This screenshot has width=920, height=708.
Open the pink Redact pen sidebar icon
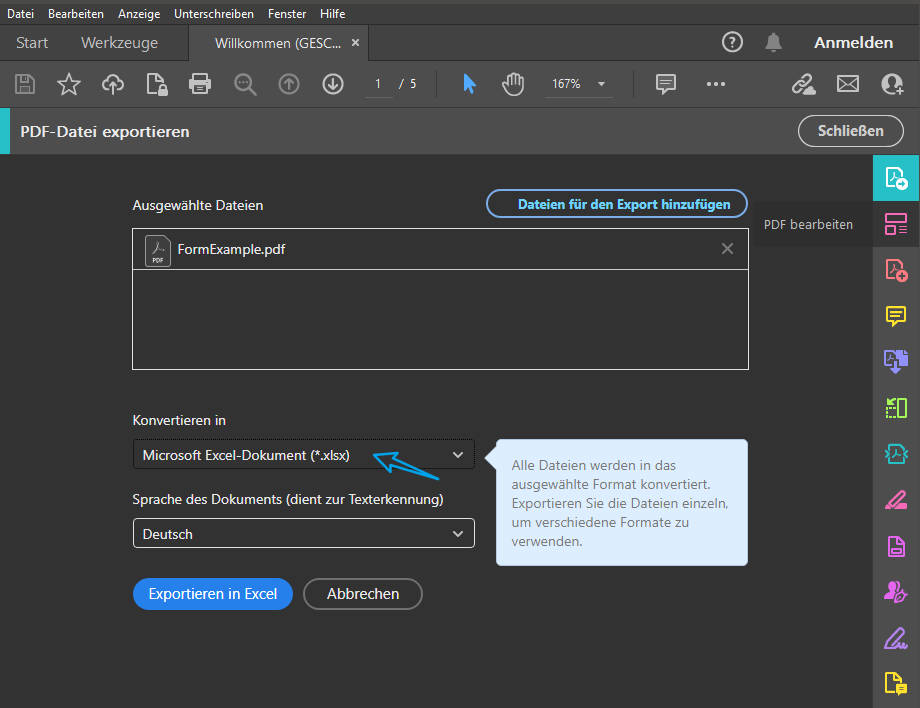tap(896, 500)
